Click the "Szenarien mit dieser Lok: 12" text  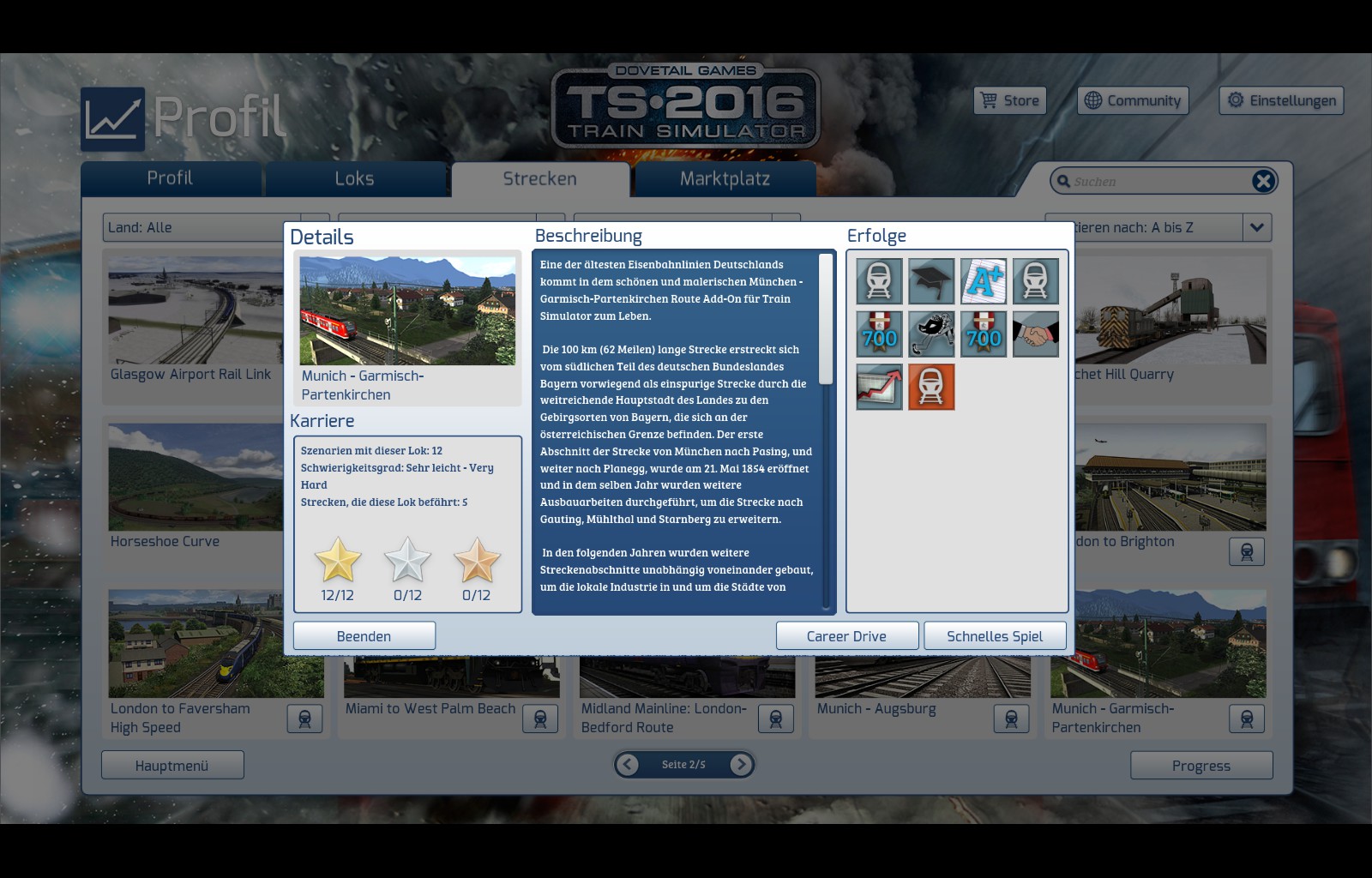tap(371, 451)
